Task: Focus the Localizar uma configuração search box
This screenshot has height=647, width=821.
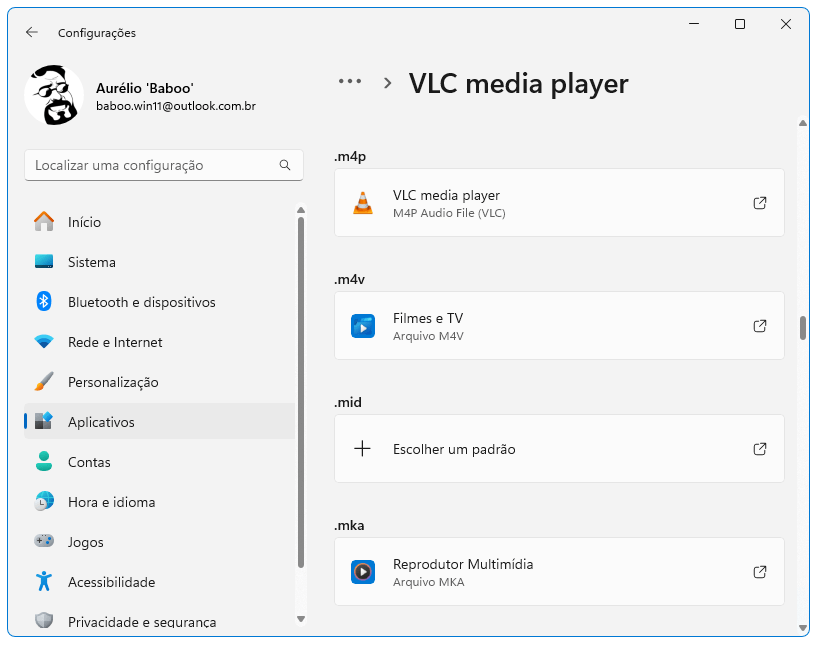Action: 163,165
